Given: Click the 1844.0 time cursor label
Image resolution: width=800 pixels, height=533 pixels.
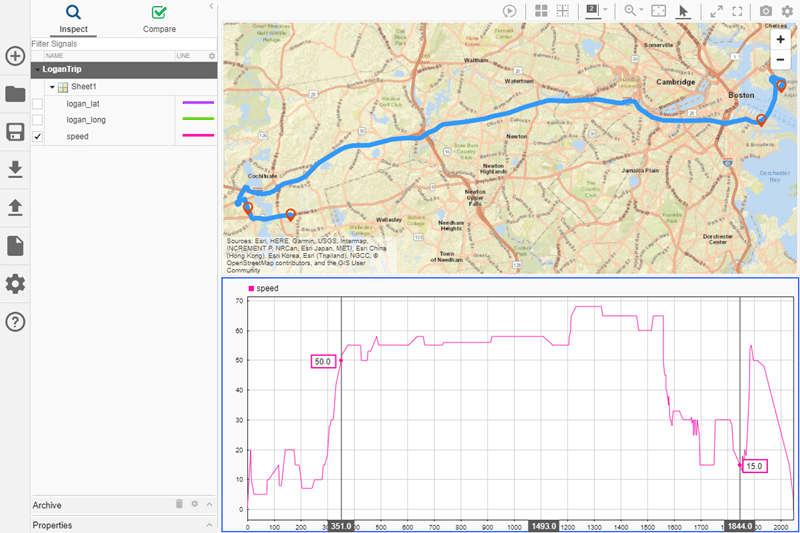Looking at the screenshot, I should pos(740,526).
